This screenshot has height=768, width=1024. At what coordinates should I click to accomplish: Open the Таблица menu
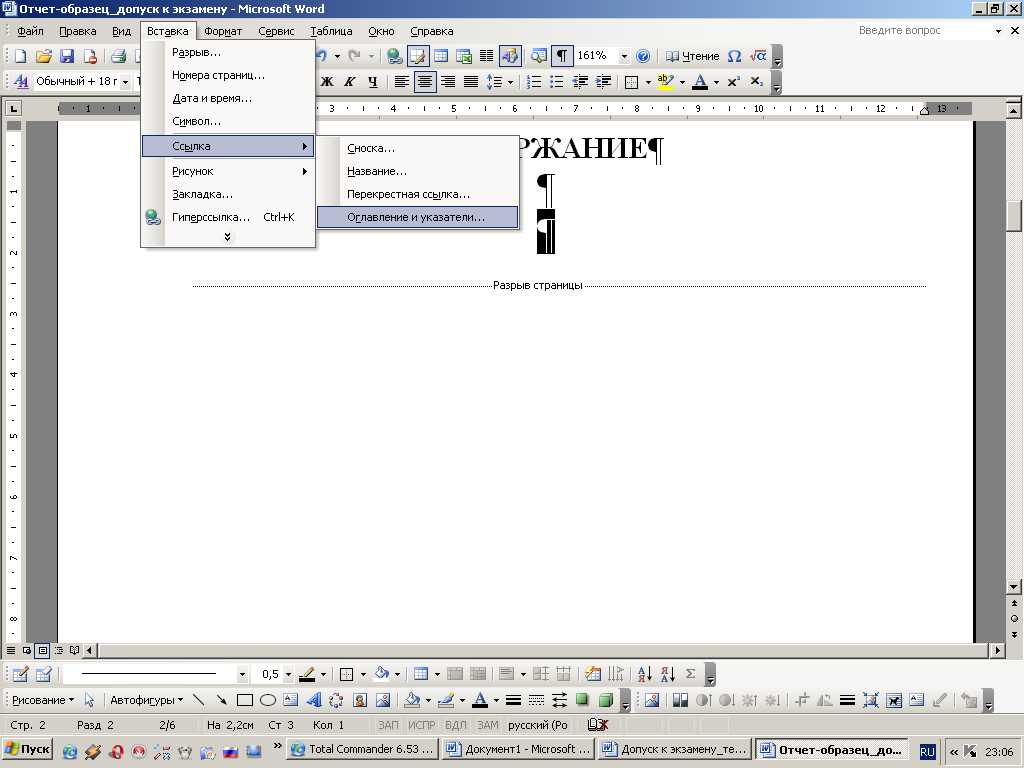pos(331,31)
